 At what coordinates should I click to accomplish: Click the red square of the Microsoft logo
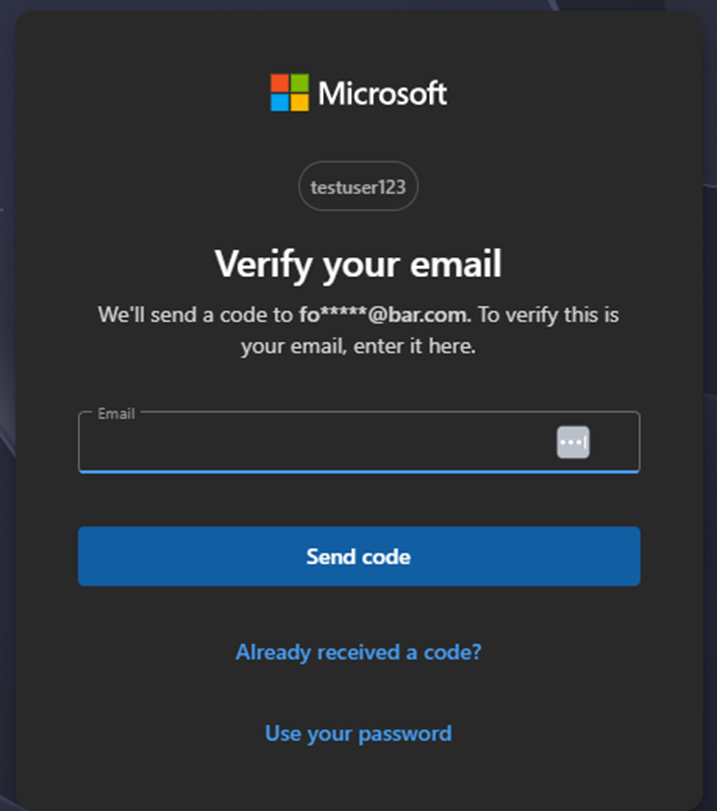tap(280, 83)
